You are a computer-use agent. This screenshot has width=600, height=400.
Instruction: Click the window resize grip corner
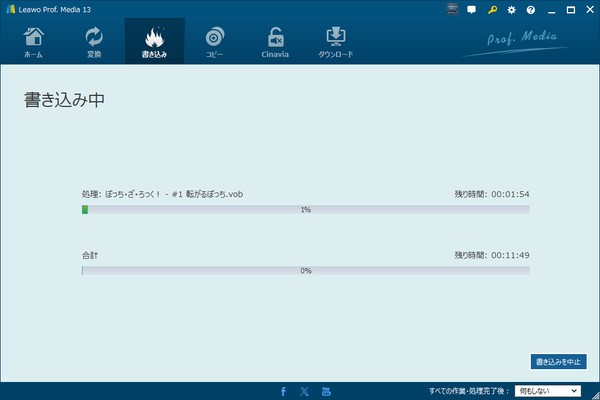click(x=595, y=395)
